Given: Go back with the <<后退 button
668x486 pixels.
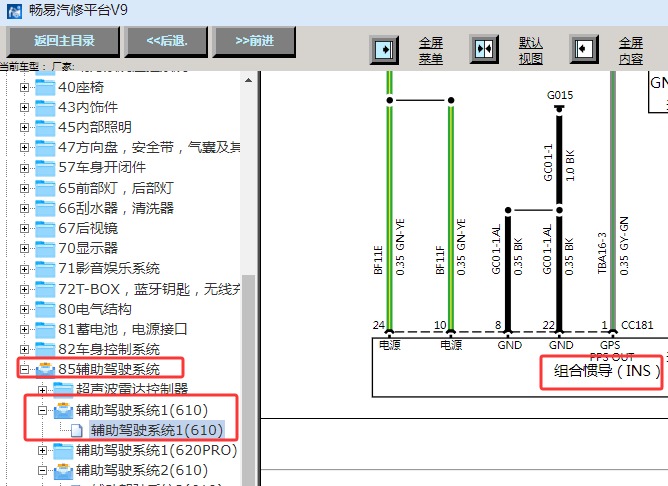Looking at the screenshot, I should point(167,41).
